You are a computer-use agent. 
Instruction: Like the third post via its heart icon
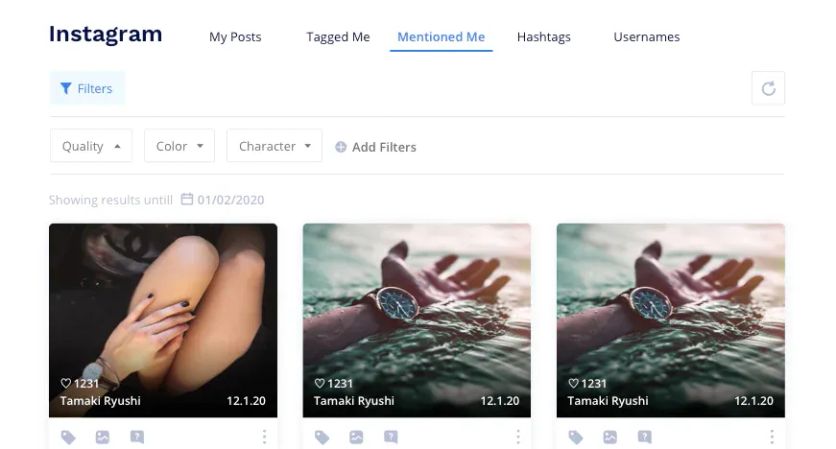(573, 383)
